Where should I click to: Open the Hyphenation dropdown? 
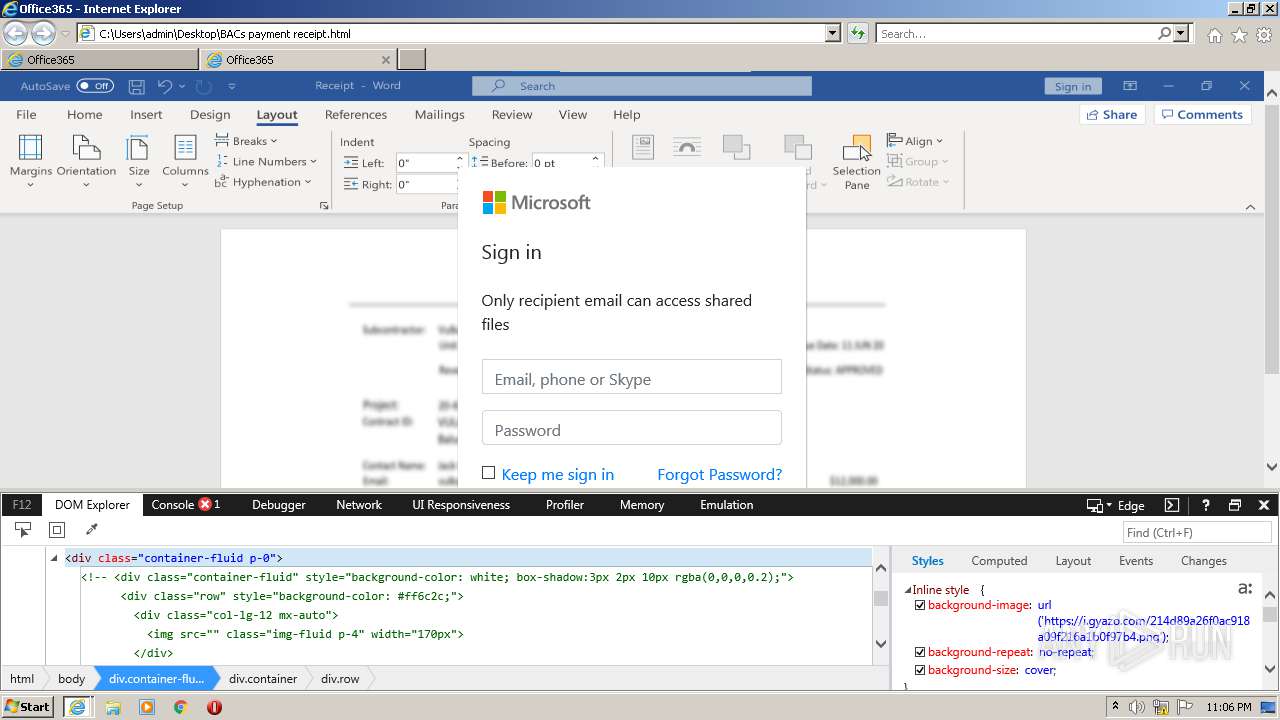coord(263,182)
